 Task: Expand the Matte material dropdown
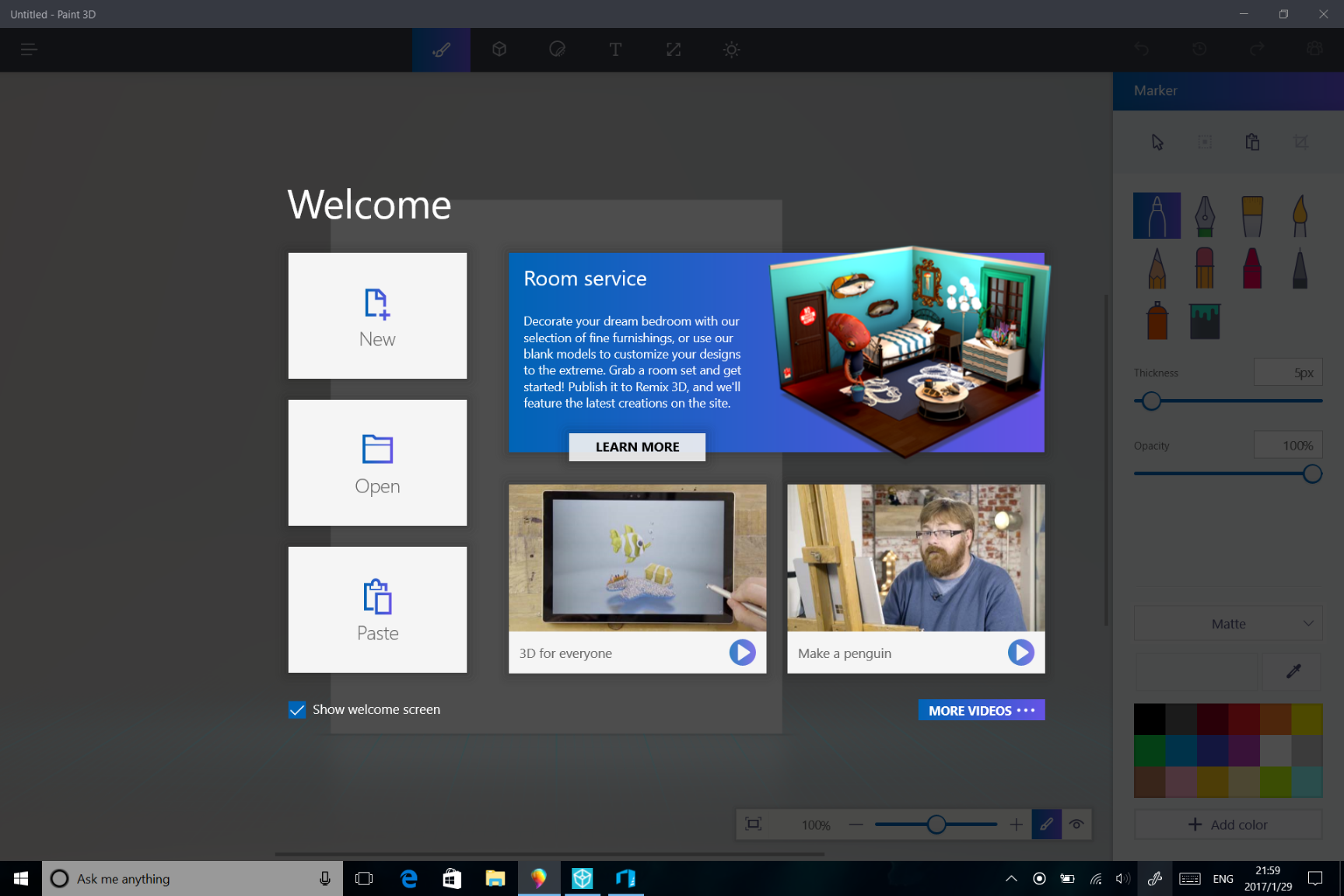1228,624
